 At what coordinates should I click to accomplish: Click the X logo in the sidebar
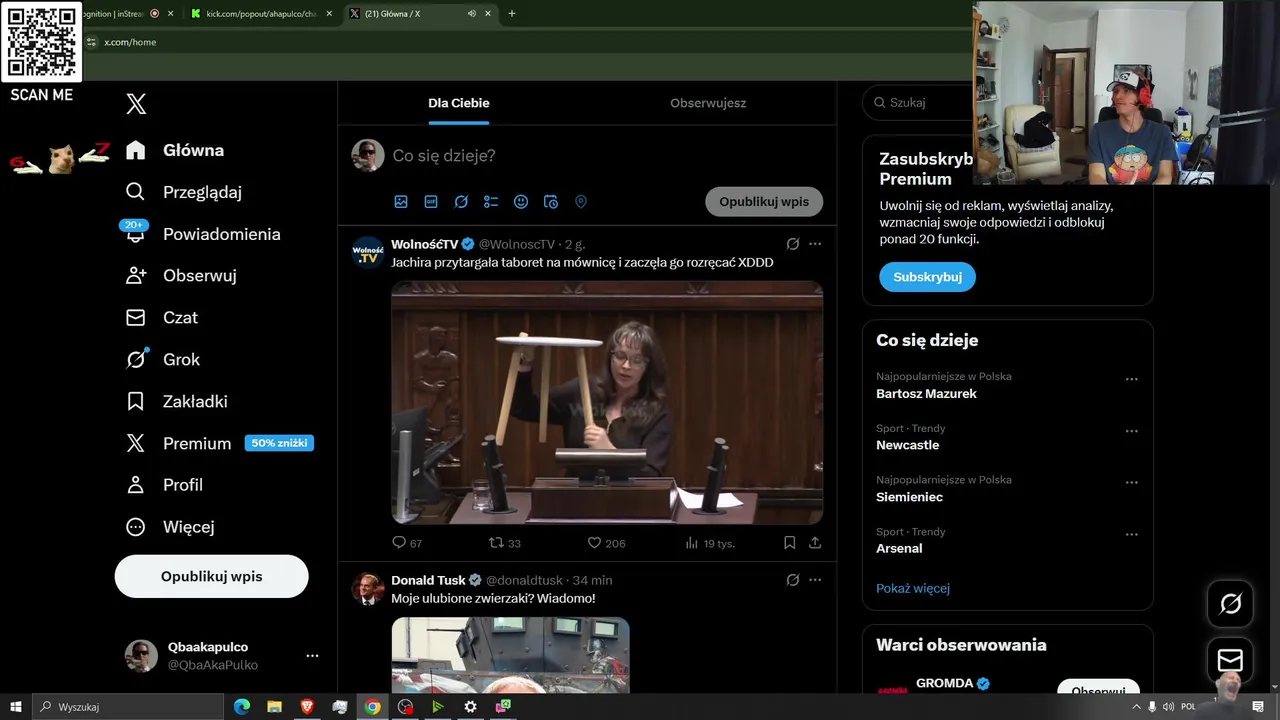136,104
